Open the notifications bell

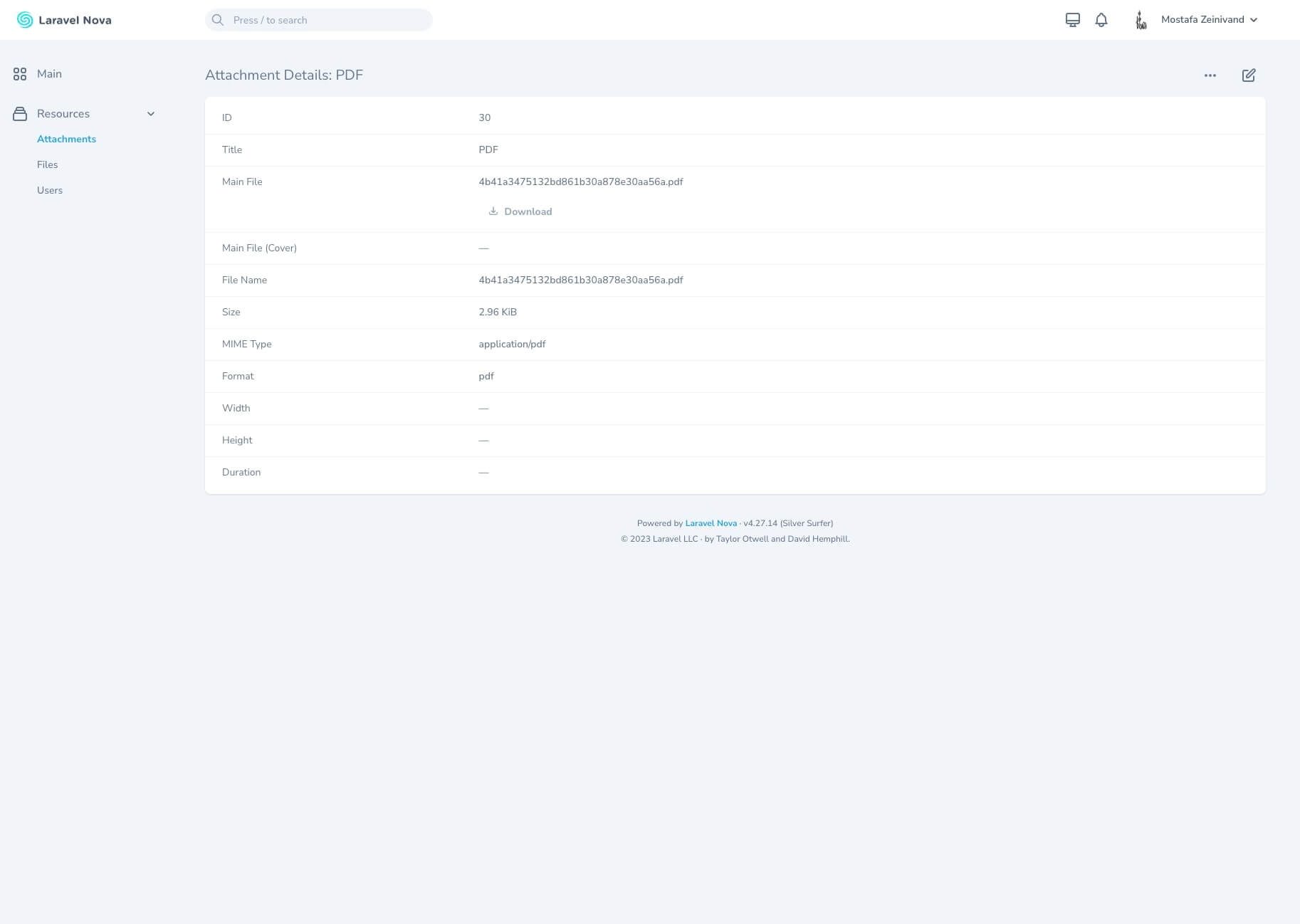pos(1101,20)
